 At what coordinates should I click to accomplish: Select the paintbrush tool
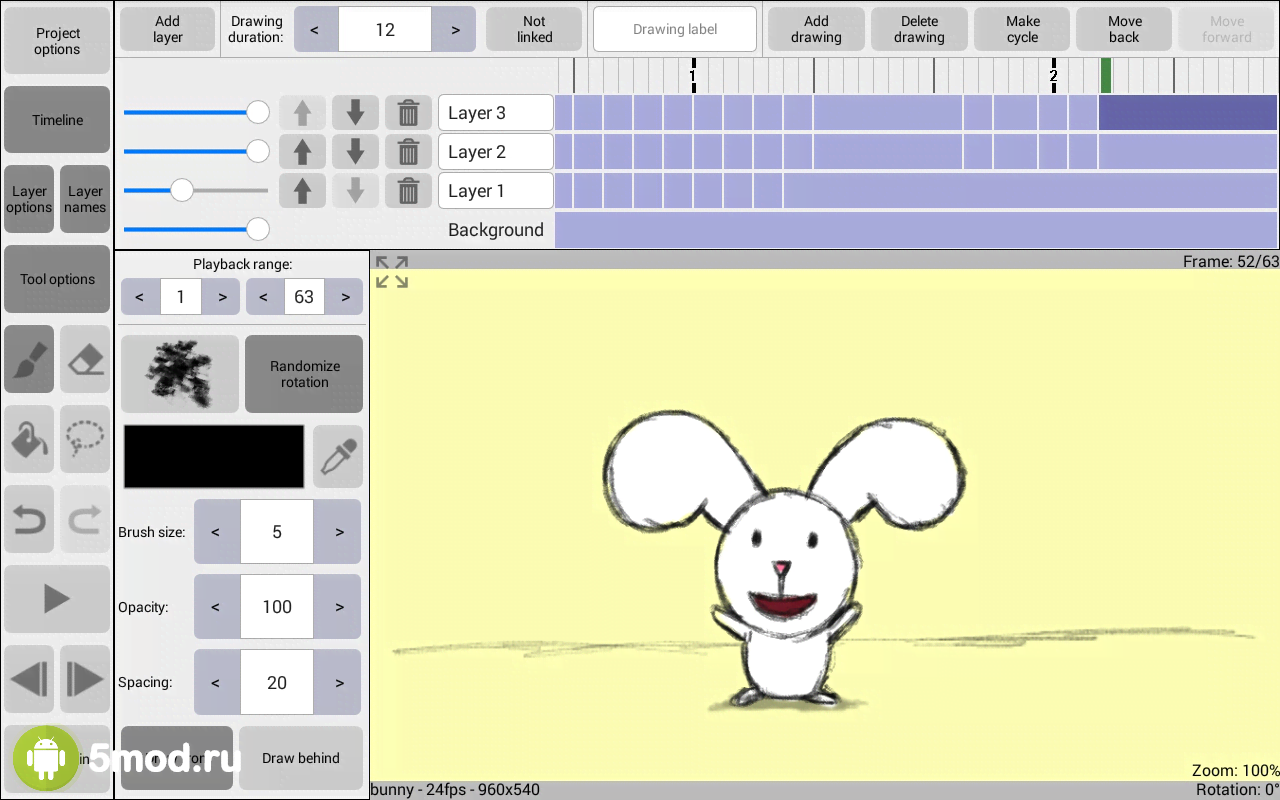click(29, 359)
